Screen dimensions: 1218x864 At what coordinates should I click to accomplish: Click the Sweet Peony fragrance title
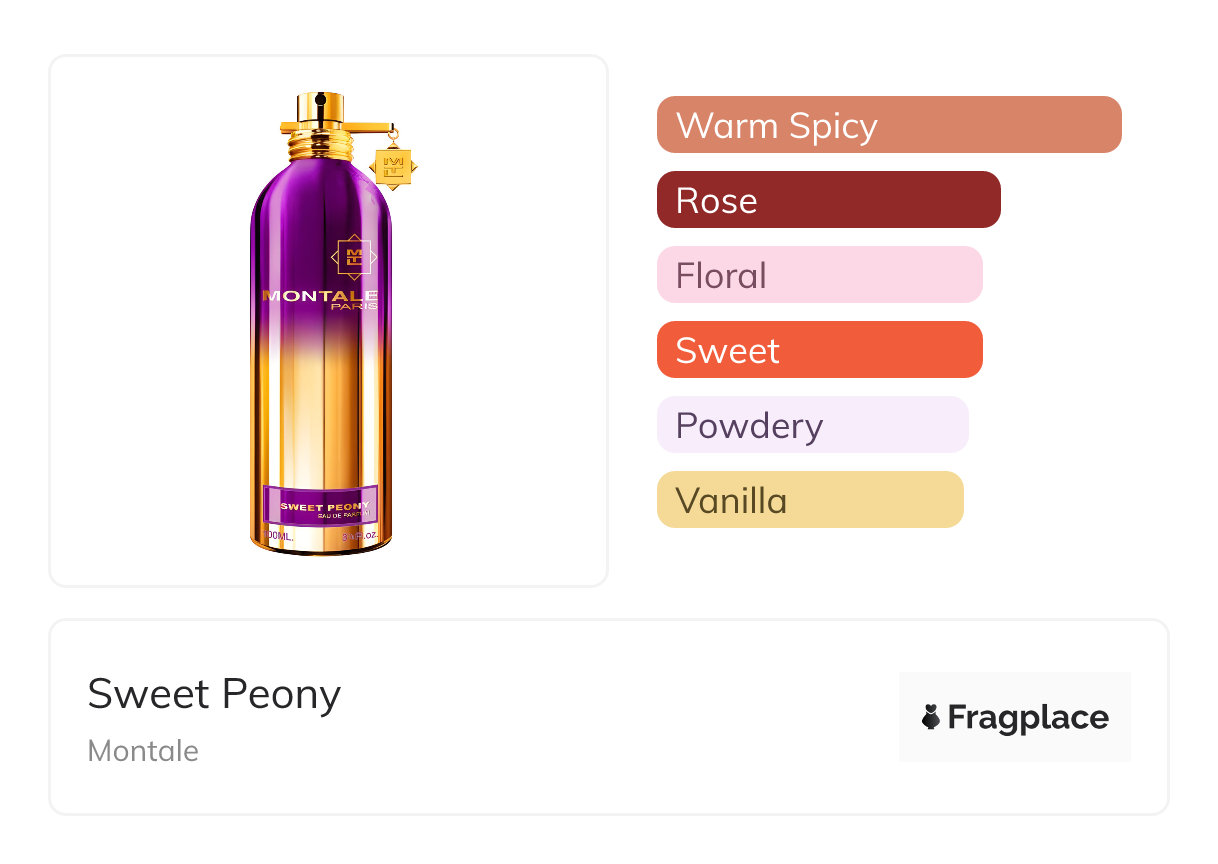214,694
